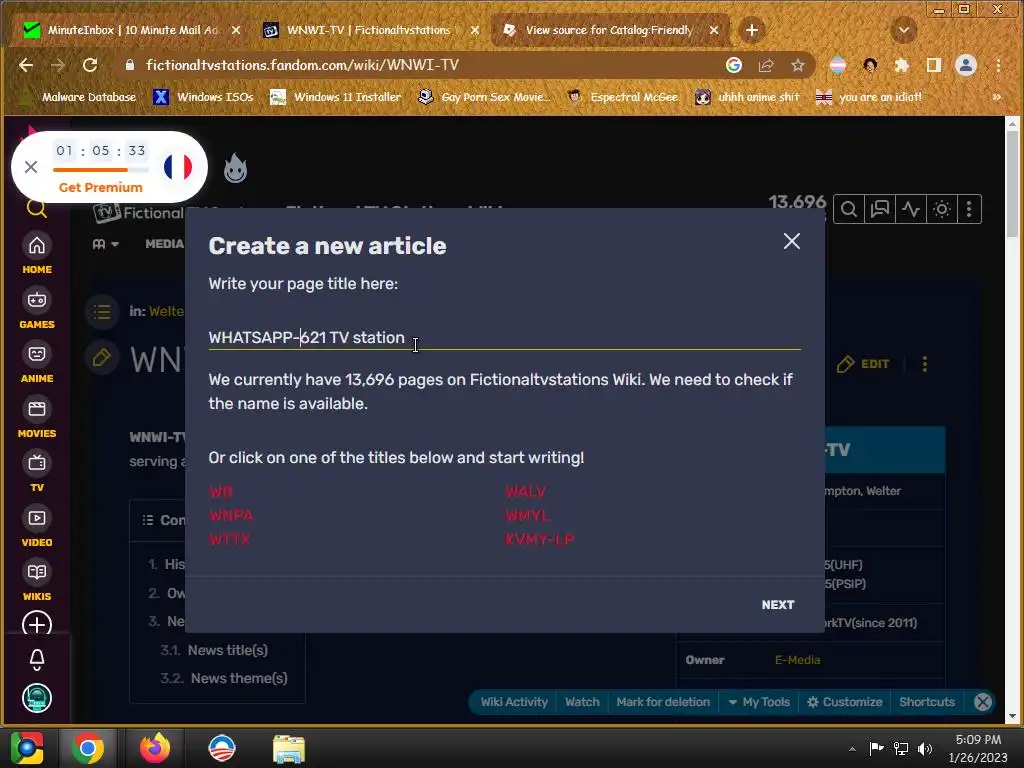The width and height of the screenshot is (1024, 768).
Task: Click the Get Premium link
Action: click(101, 187)
